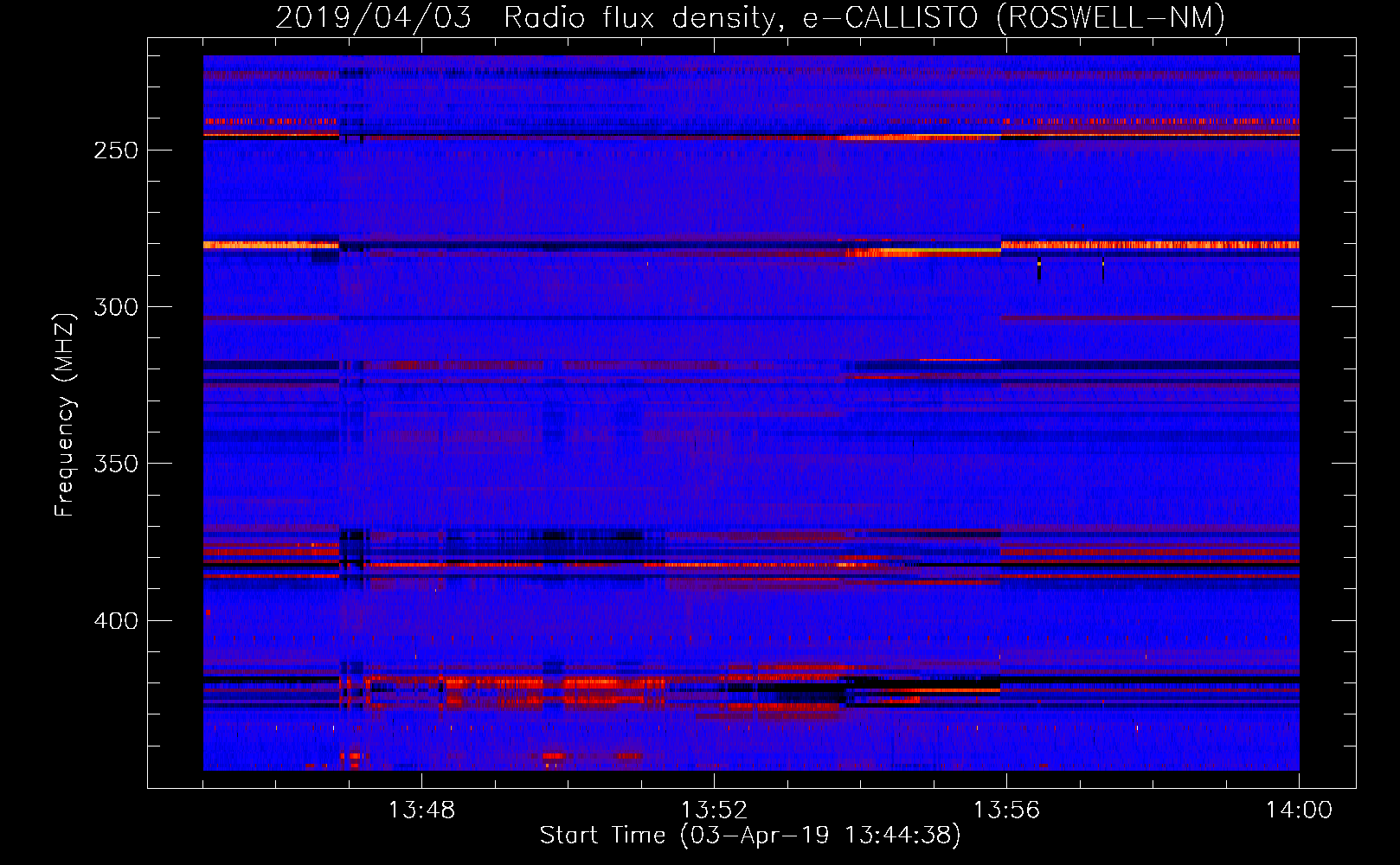This screenshot has width=1400, height=865.
Task: Click the 13:52 time axis label
Action: (x=714, y=811)
